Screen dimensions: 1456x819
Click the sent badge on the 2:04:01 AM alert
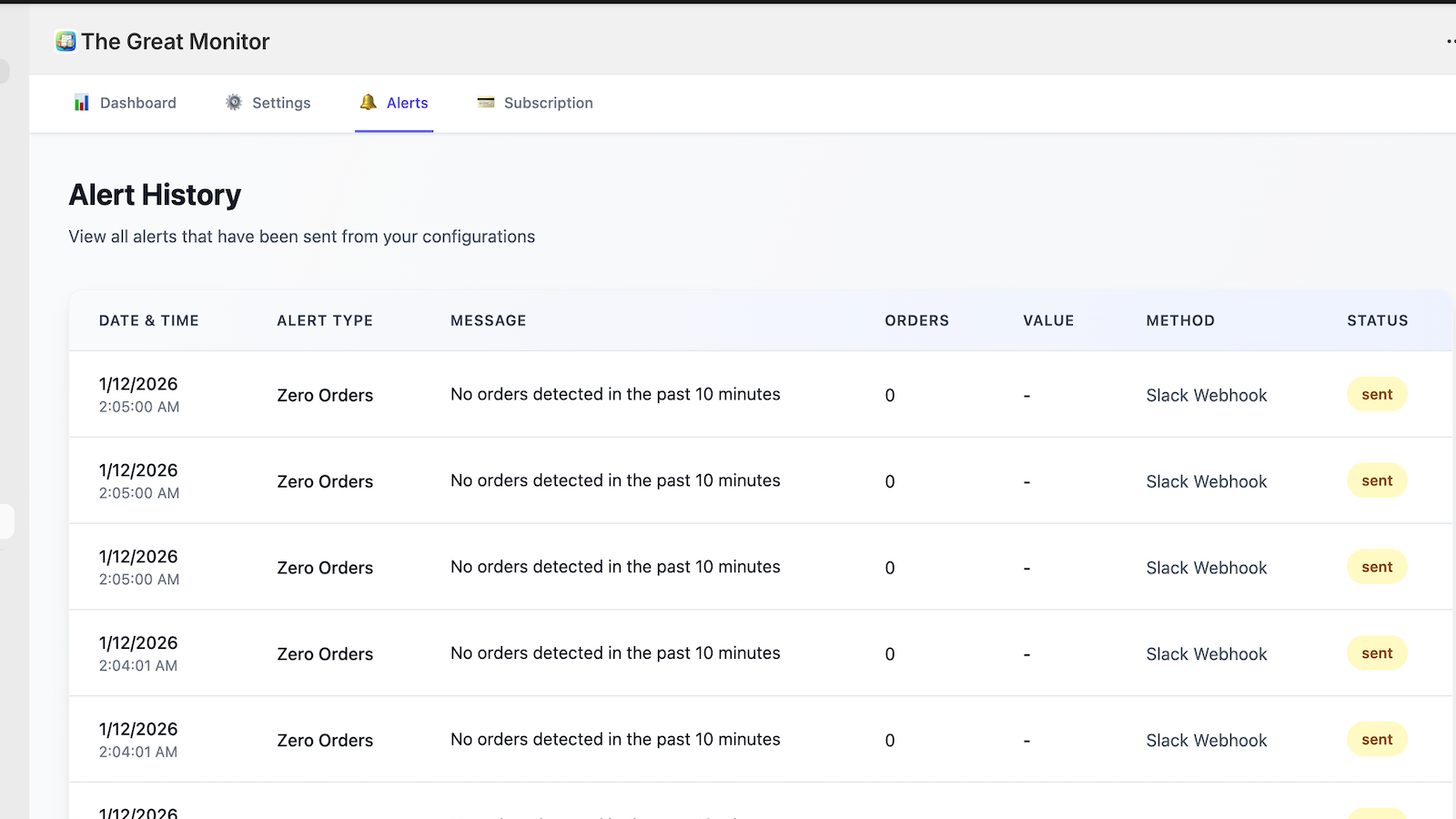pos(1376,652)
